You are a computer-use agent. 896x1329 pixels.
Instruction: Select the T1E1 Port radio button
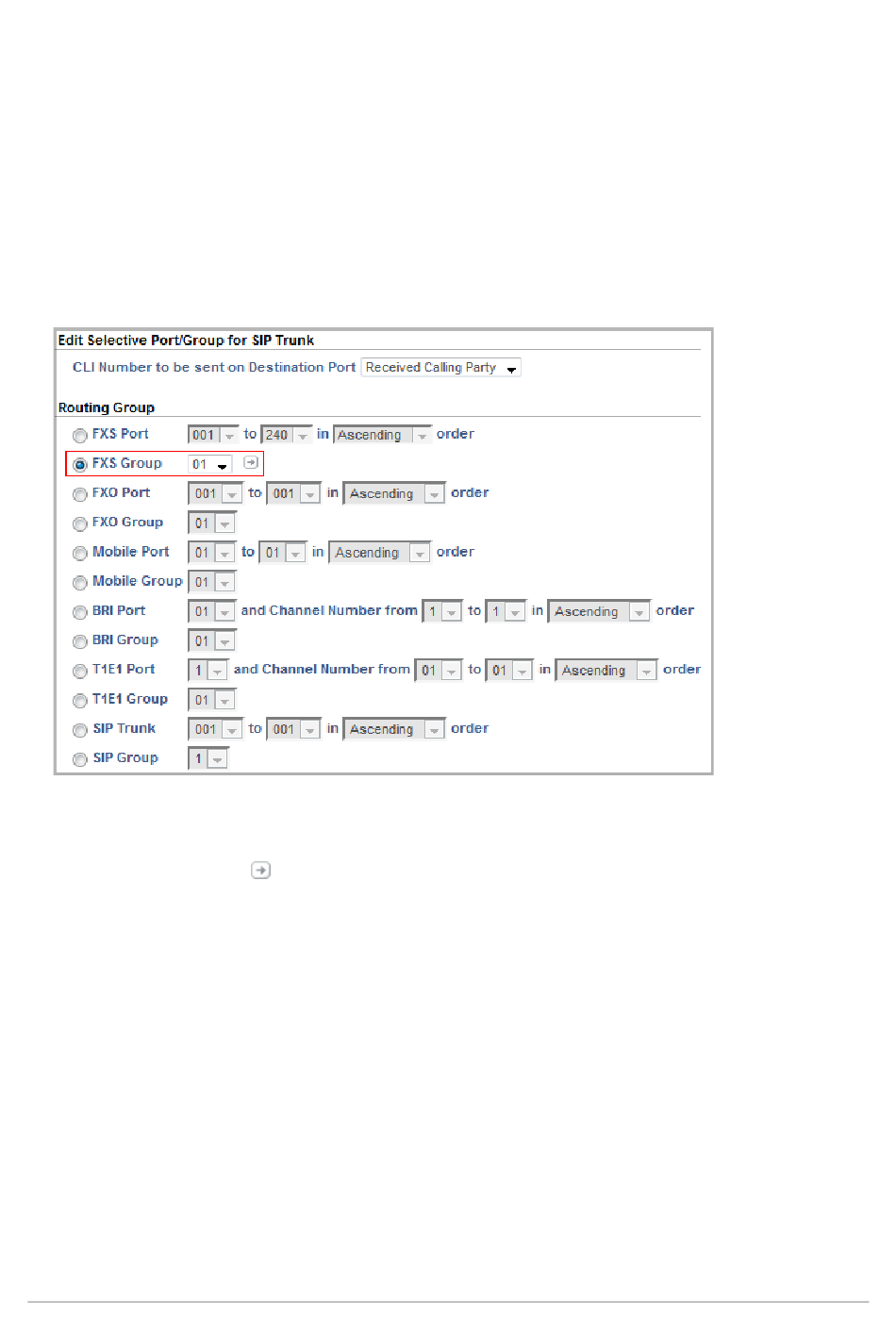click(x=80, y=672)
